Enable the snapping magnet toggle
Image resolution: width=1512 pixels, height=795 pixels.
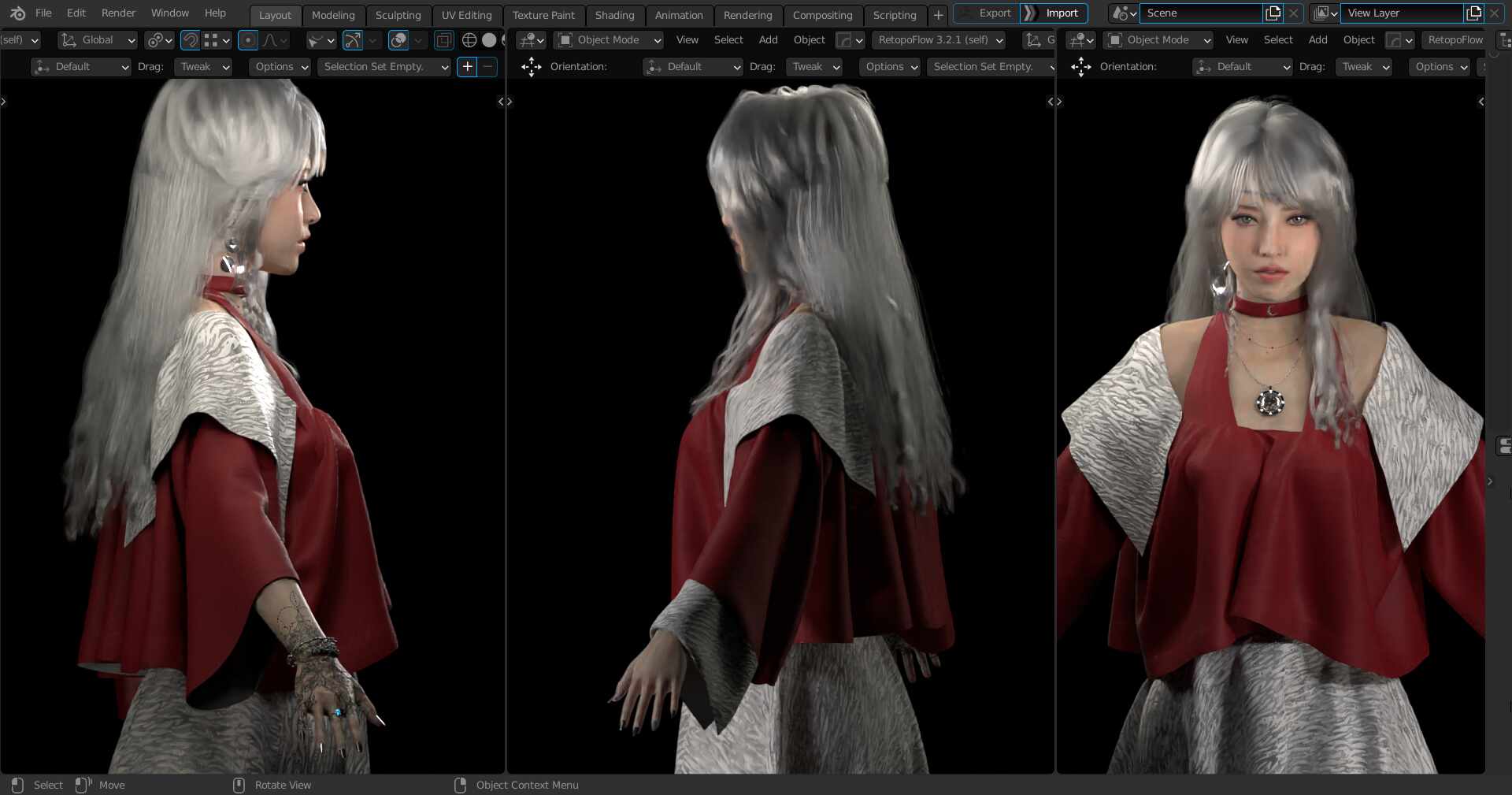189,39
